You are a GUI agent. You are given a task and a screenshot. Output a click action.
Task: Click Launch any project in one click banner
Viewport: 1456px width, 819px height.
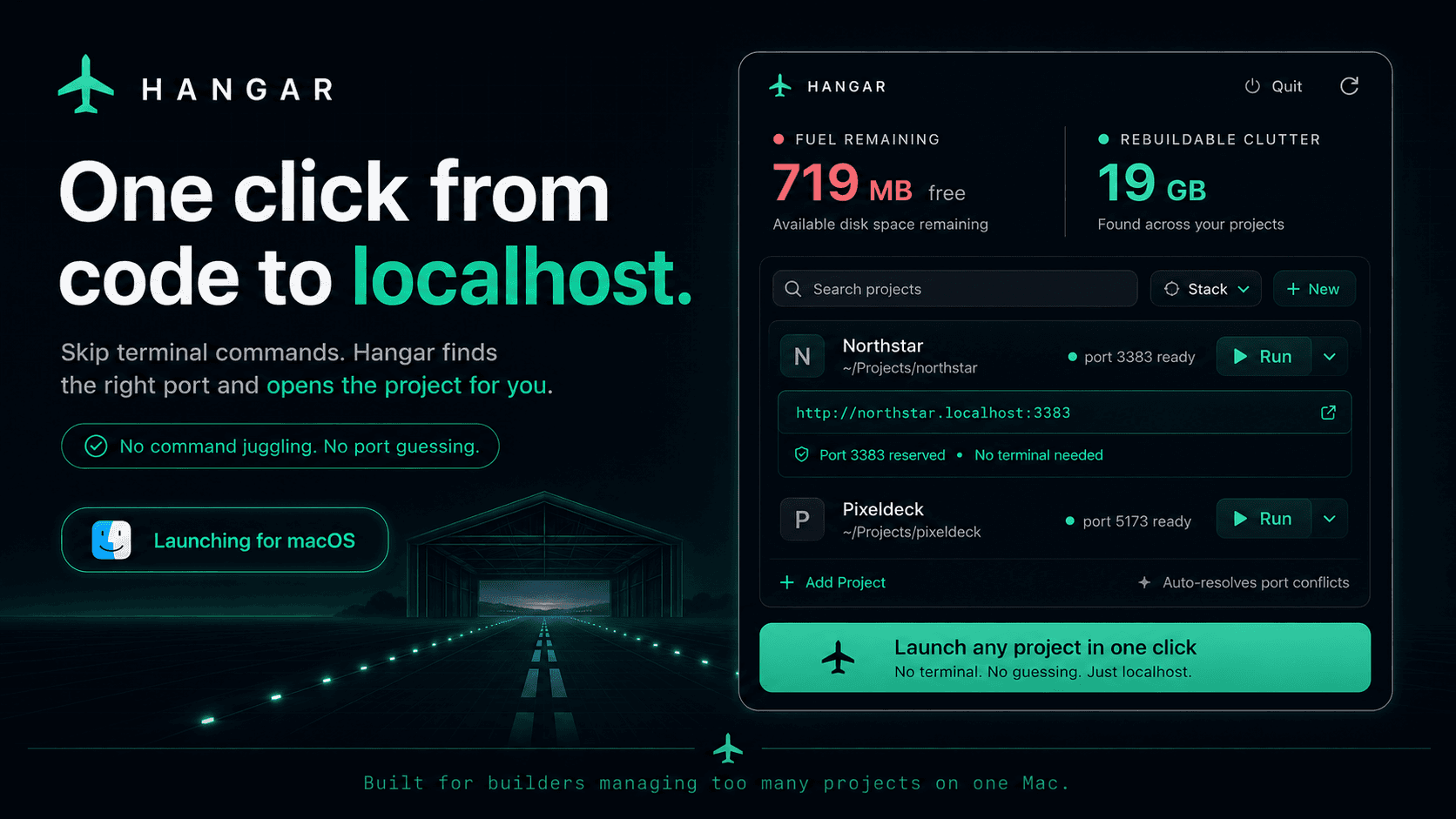[1064, 658]
